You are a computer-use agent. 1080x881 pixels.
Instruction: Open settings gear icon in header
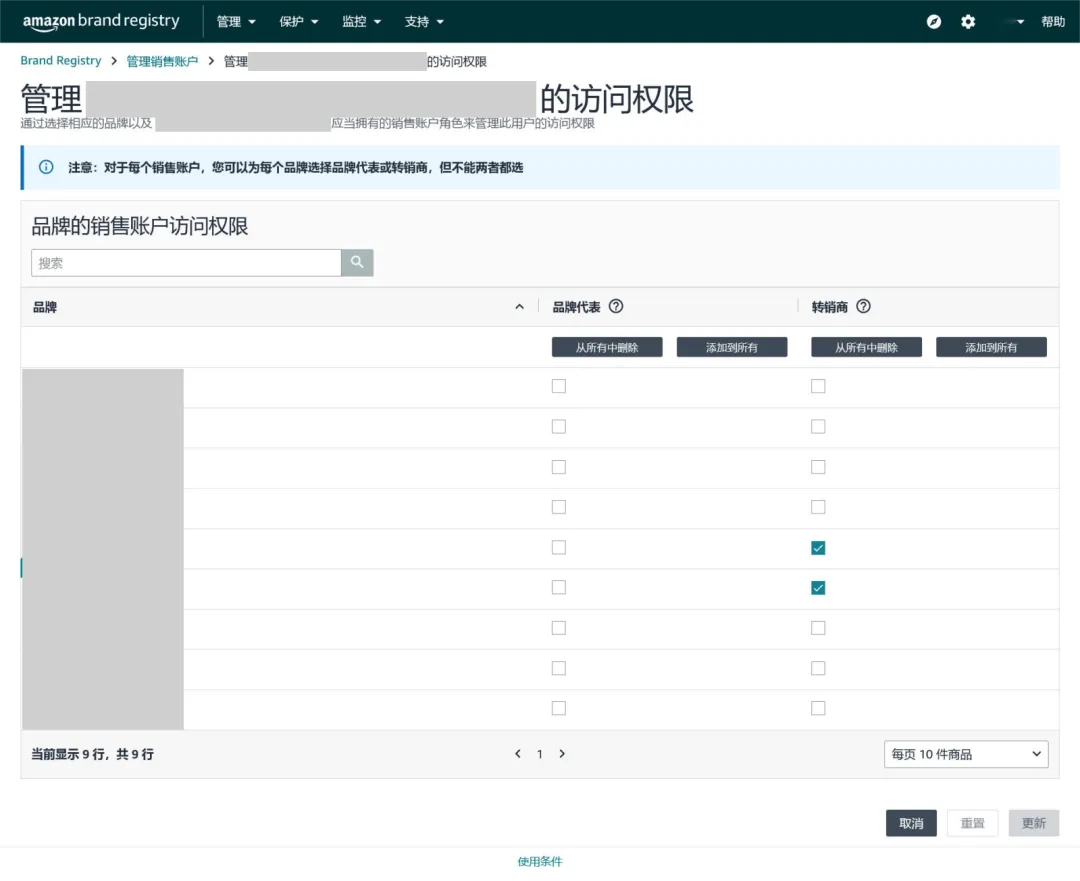point(968,22)
